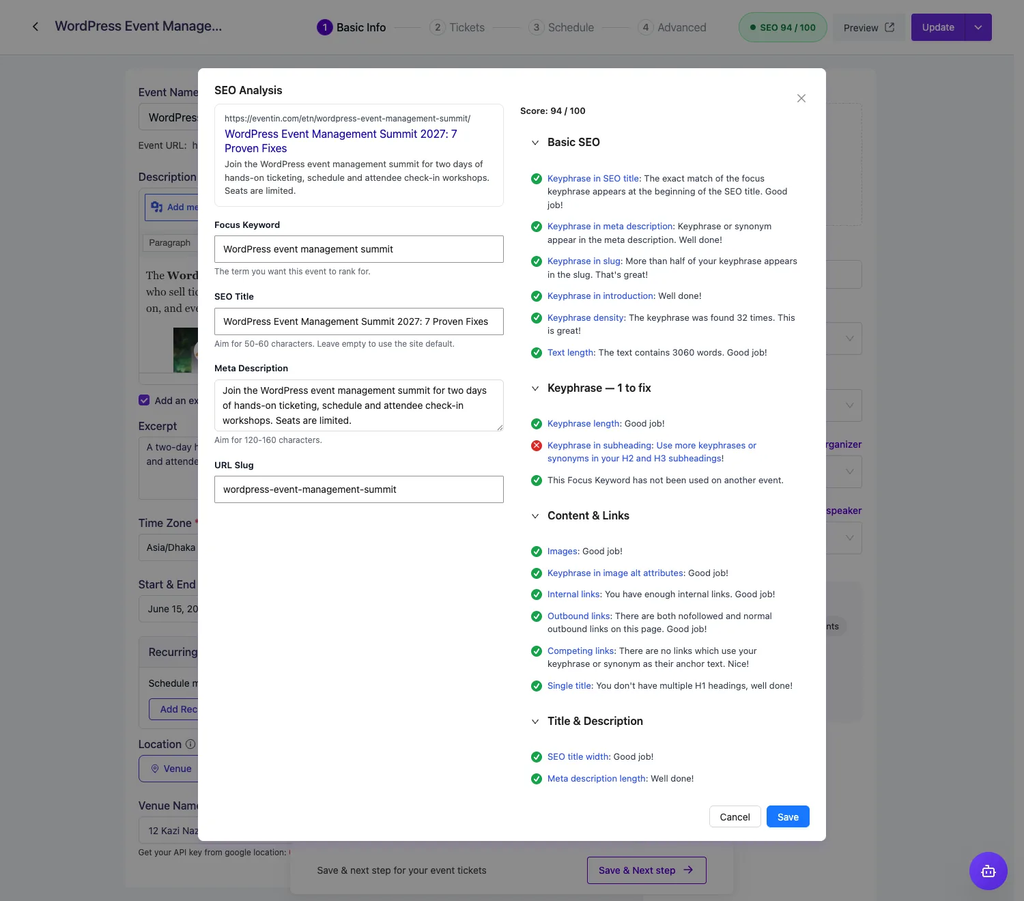Switch to the Basic Info step
1024x901 pixels.
(x=351, y=27)
